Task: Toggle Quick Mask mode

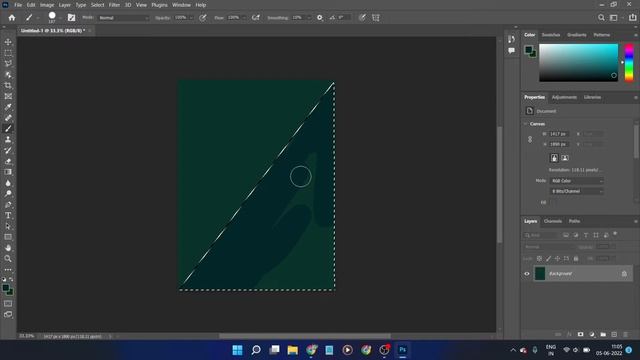Action: tap(8, 304)
